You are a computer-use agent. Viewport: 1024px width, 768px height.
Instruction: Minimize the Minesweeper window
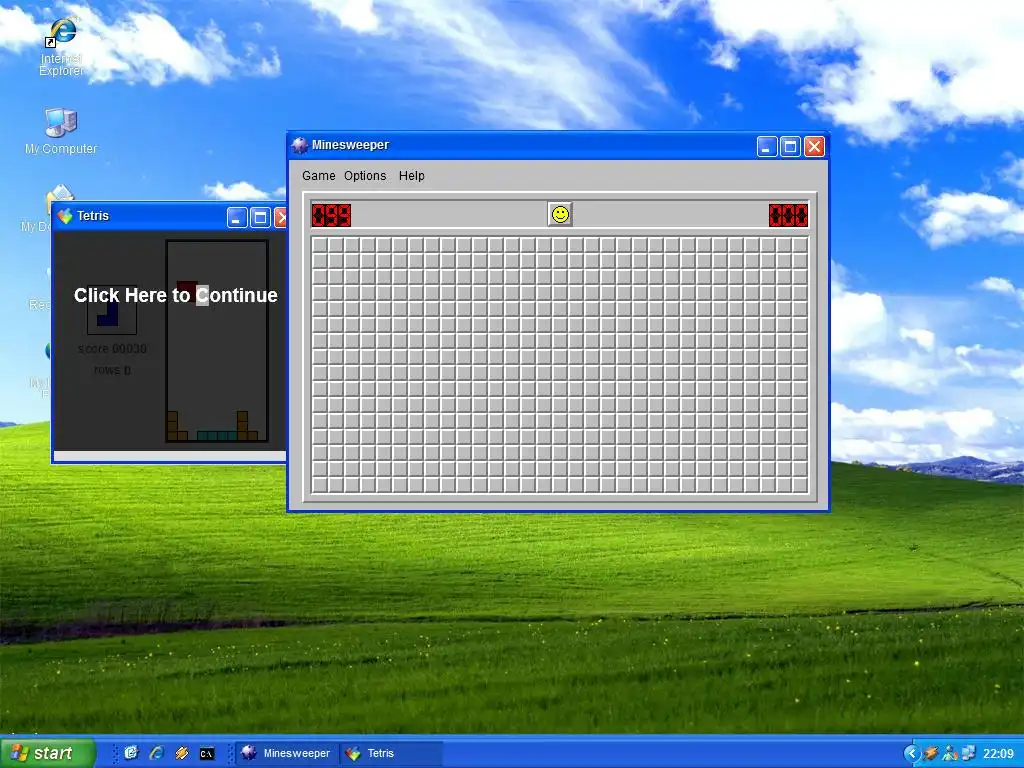(767, 146)
